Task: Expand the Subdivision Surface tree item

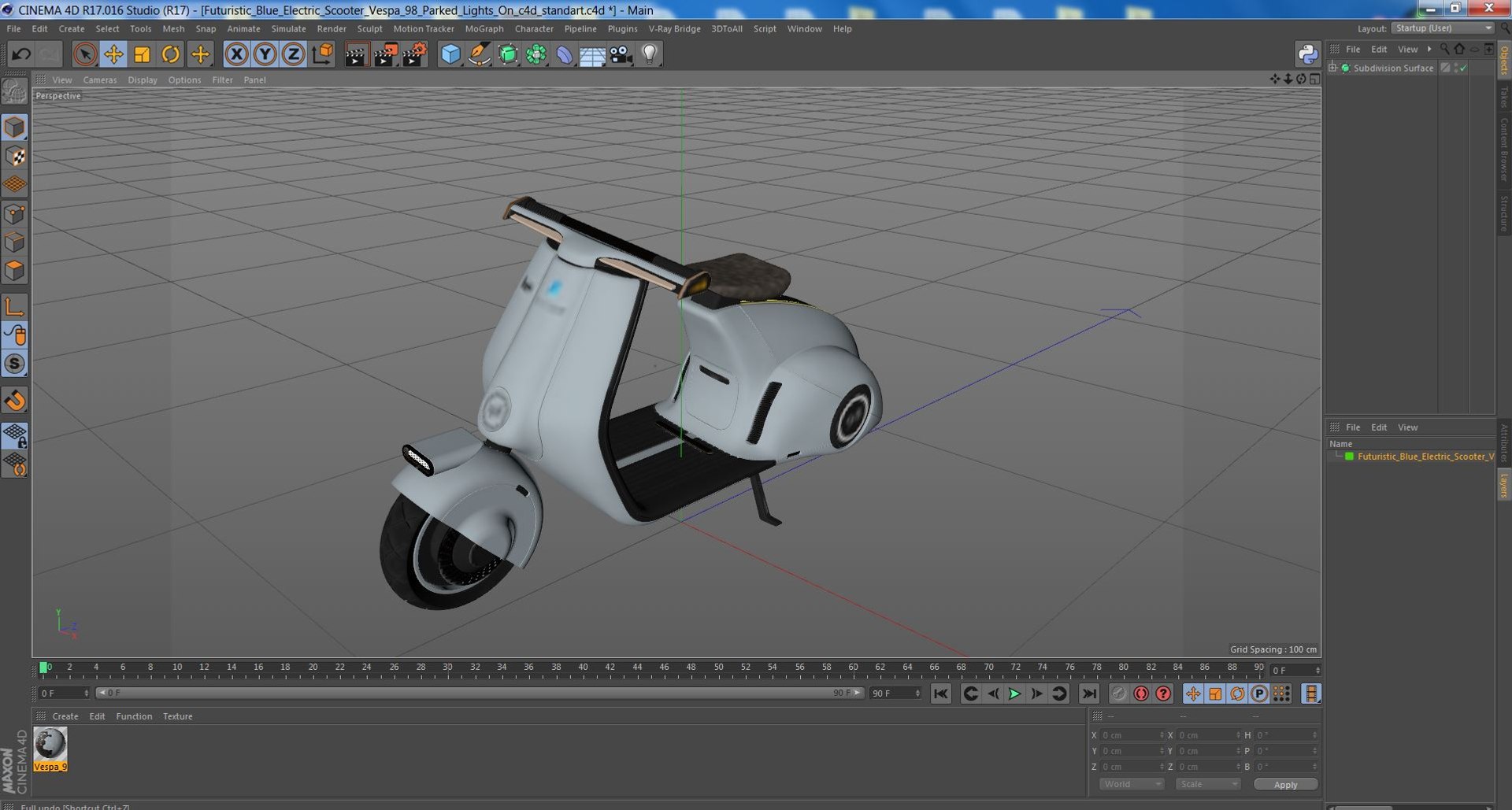Action: pos(1332,68)
